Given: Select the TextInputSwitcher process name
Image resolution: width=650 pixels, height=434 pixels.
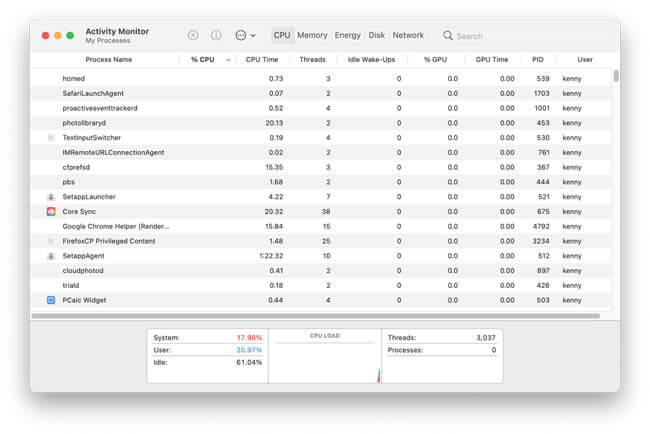Looking at the screenshot, I should point(91,138).
